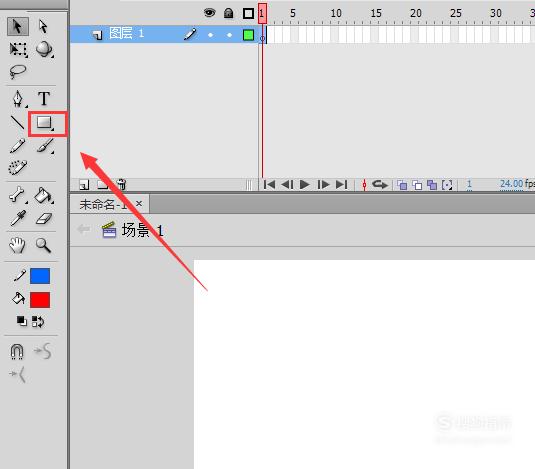The width and height of the screenshot is (535, 469).
Task: Click the stroke color pencil icon
Action: point(19,275)
